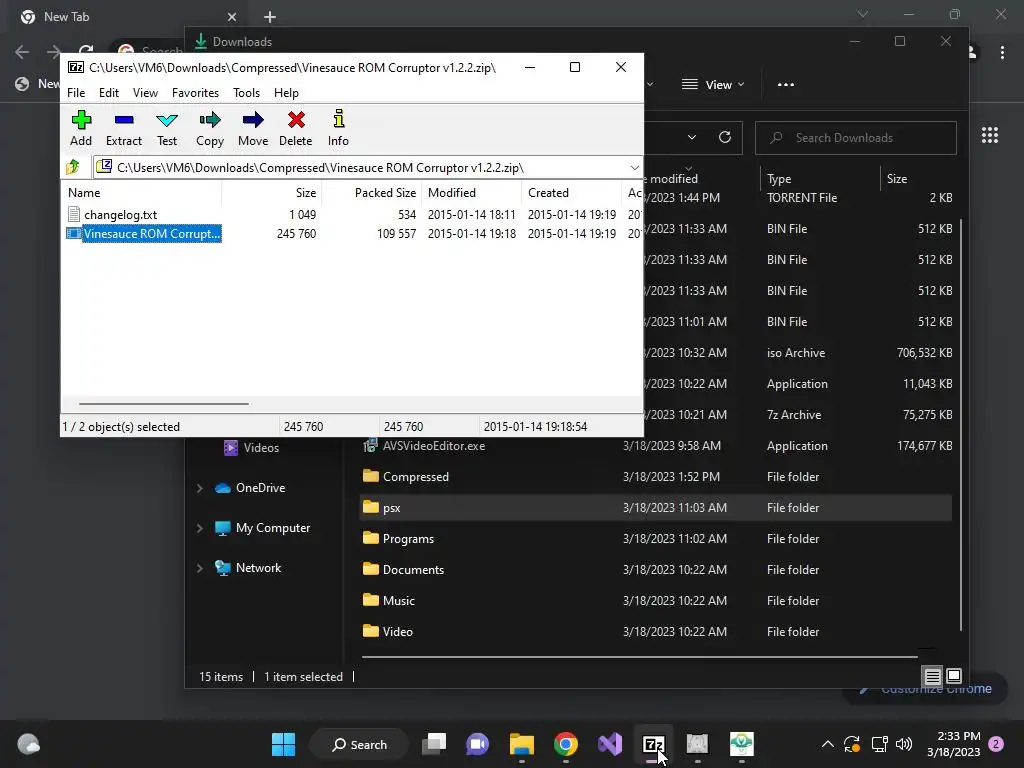
Task: Select the Copy tool in 7-Zip
Action: click(210, 129)
